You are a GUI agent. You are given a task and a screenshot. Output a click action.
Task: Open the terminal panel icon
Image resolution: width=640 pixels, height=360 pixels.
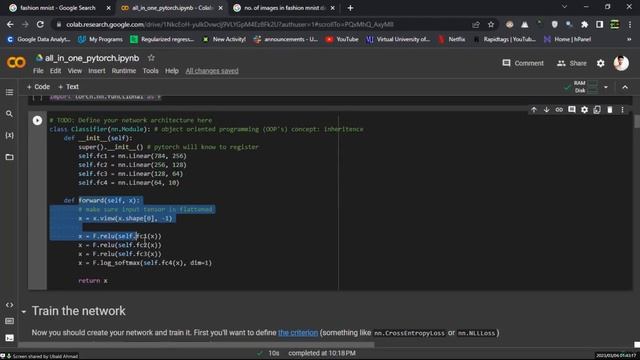click(x=9, y=338)
